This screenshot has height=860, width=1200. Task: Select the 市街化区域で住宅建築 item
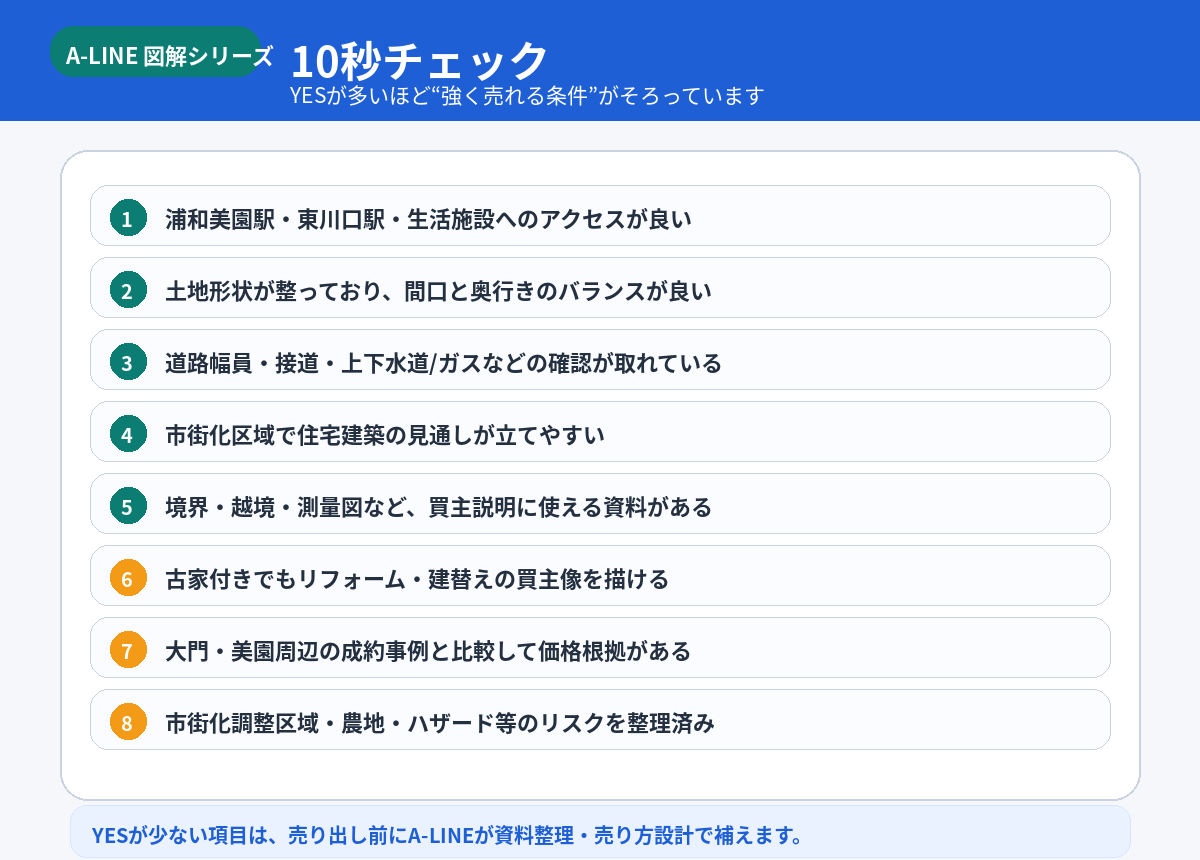600,431
